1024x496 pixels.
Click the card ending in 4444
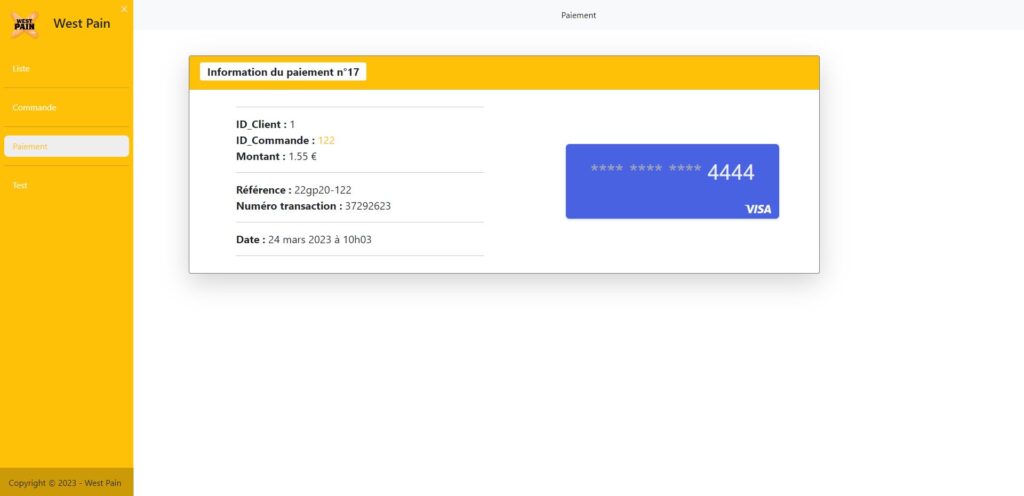click(x=672, y=181)
